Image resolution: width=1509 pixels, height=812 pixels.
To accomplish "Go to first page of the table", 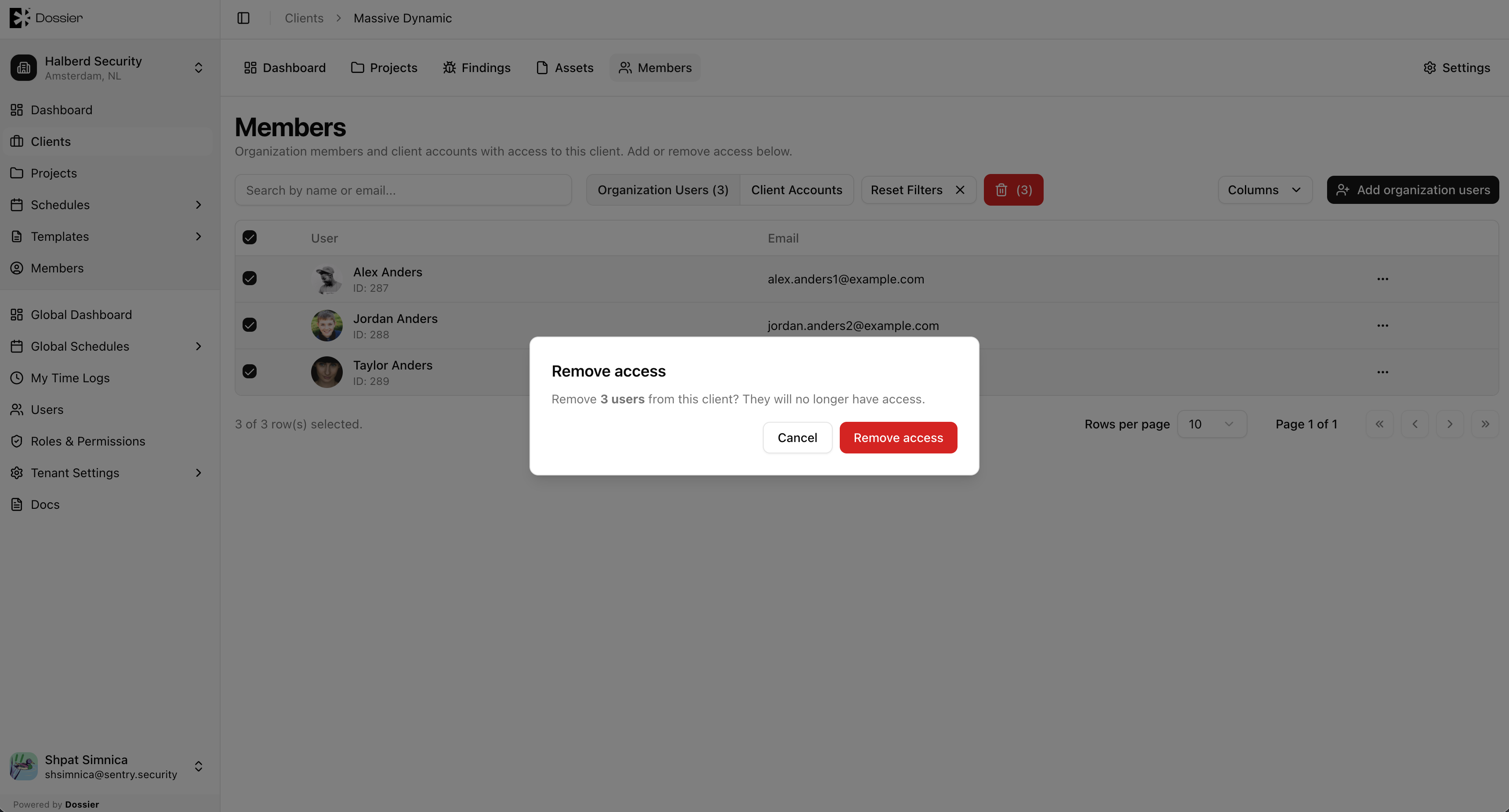I will coord(1379,424).
